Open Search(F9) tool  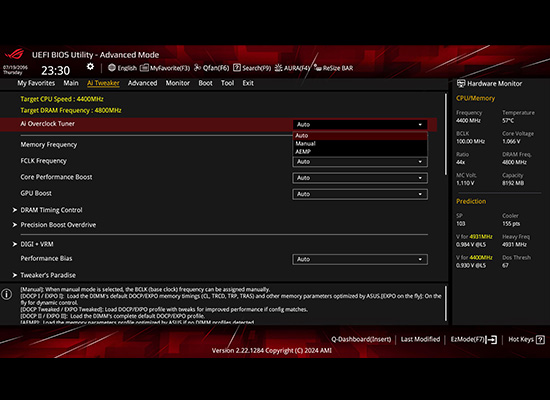point(252,68)
